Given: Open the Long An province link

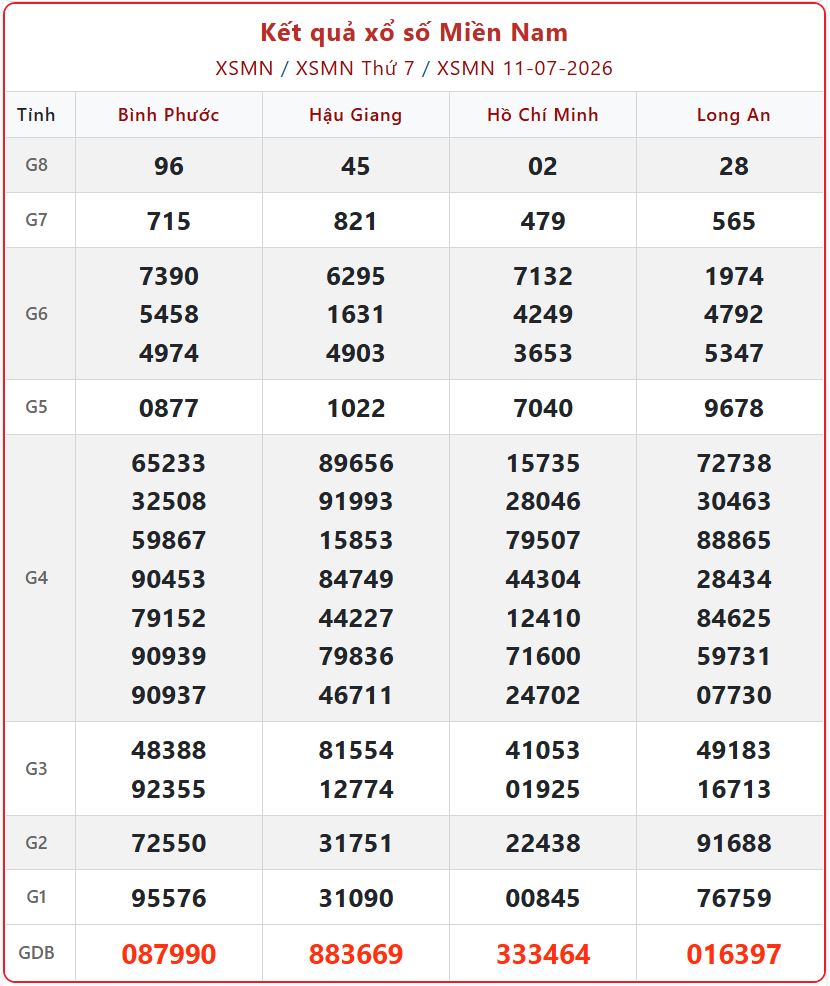Looking at the screenshot, I should 733,115.
